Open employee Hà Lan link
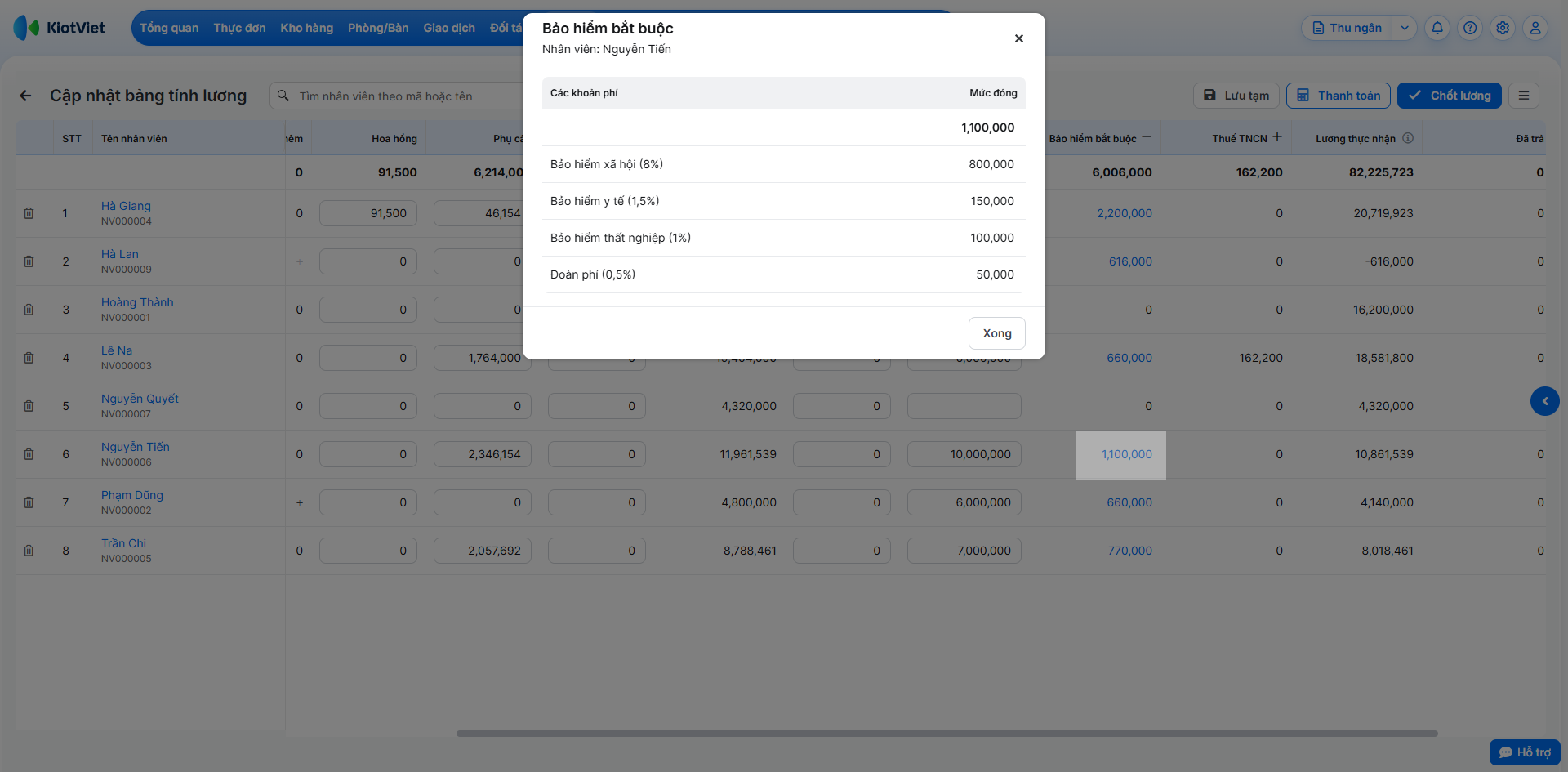Screen dimensions: 1568x772 pos(120,254)
